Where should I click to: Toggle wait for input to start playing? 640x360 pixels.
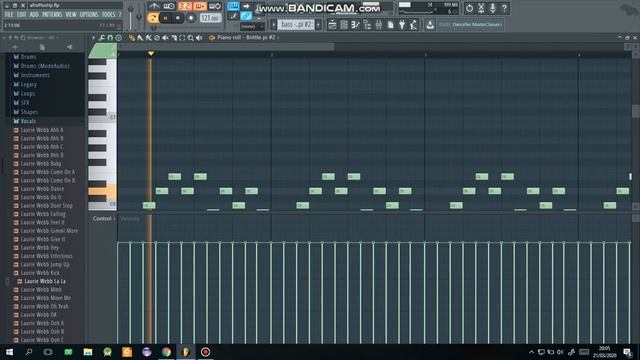pos(169,6)
